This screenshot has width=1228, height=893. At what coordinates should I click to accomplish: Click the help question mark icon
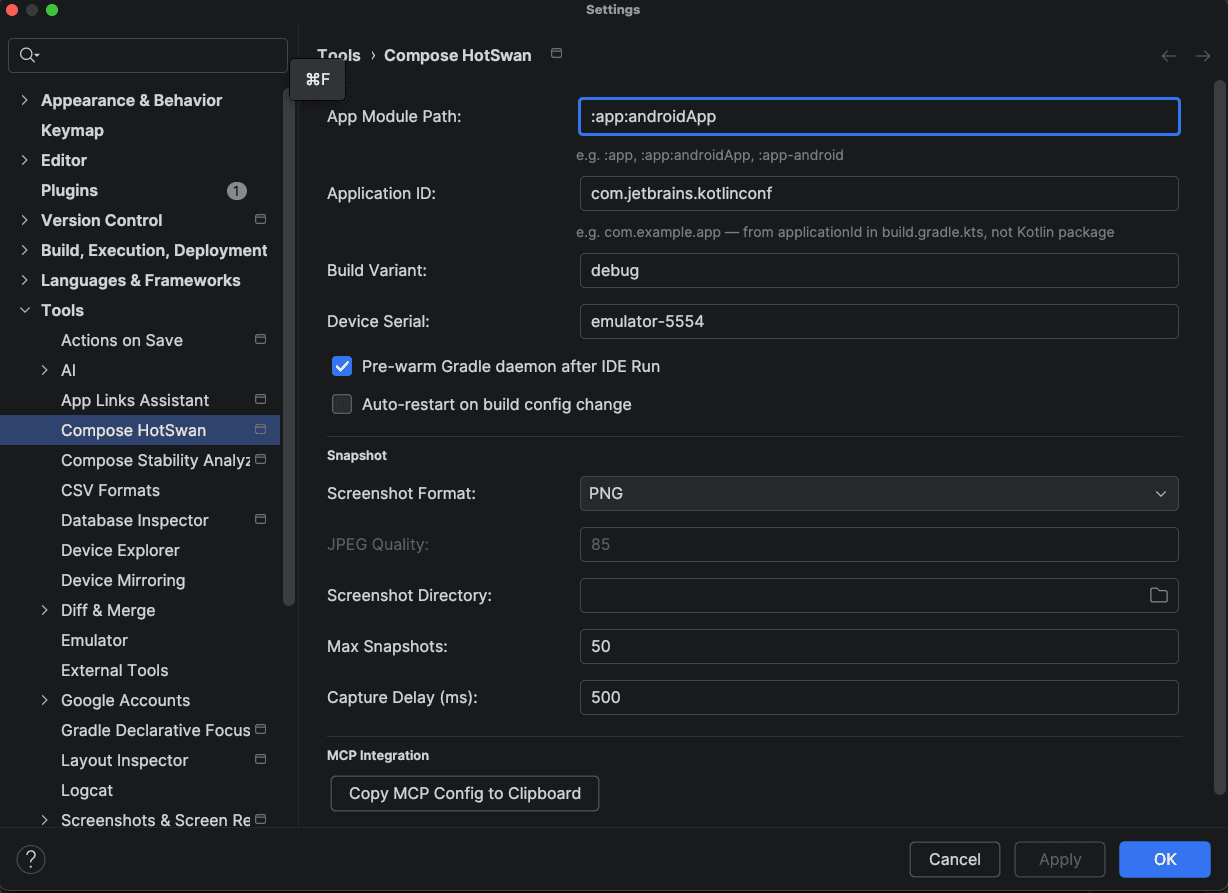(29, 859)
